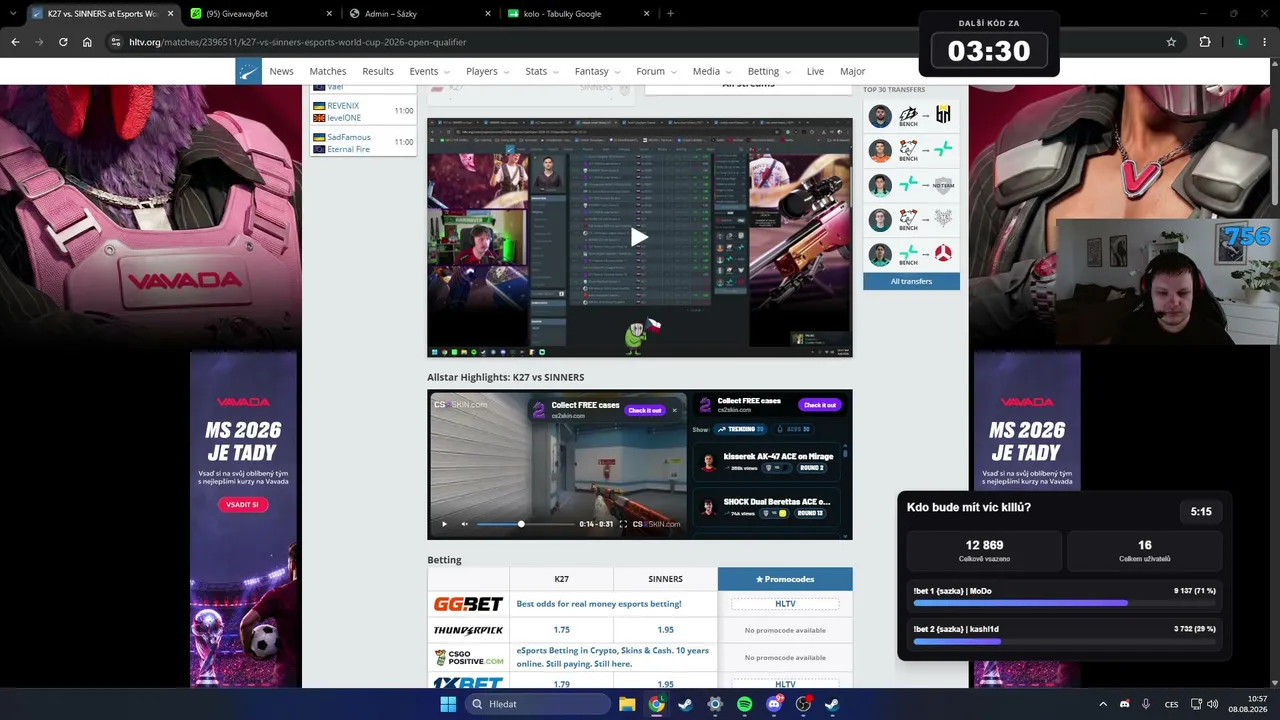Click the Windows taskbar search box

tap(538, 704)
